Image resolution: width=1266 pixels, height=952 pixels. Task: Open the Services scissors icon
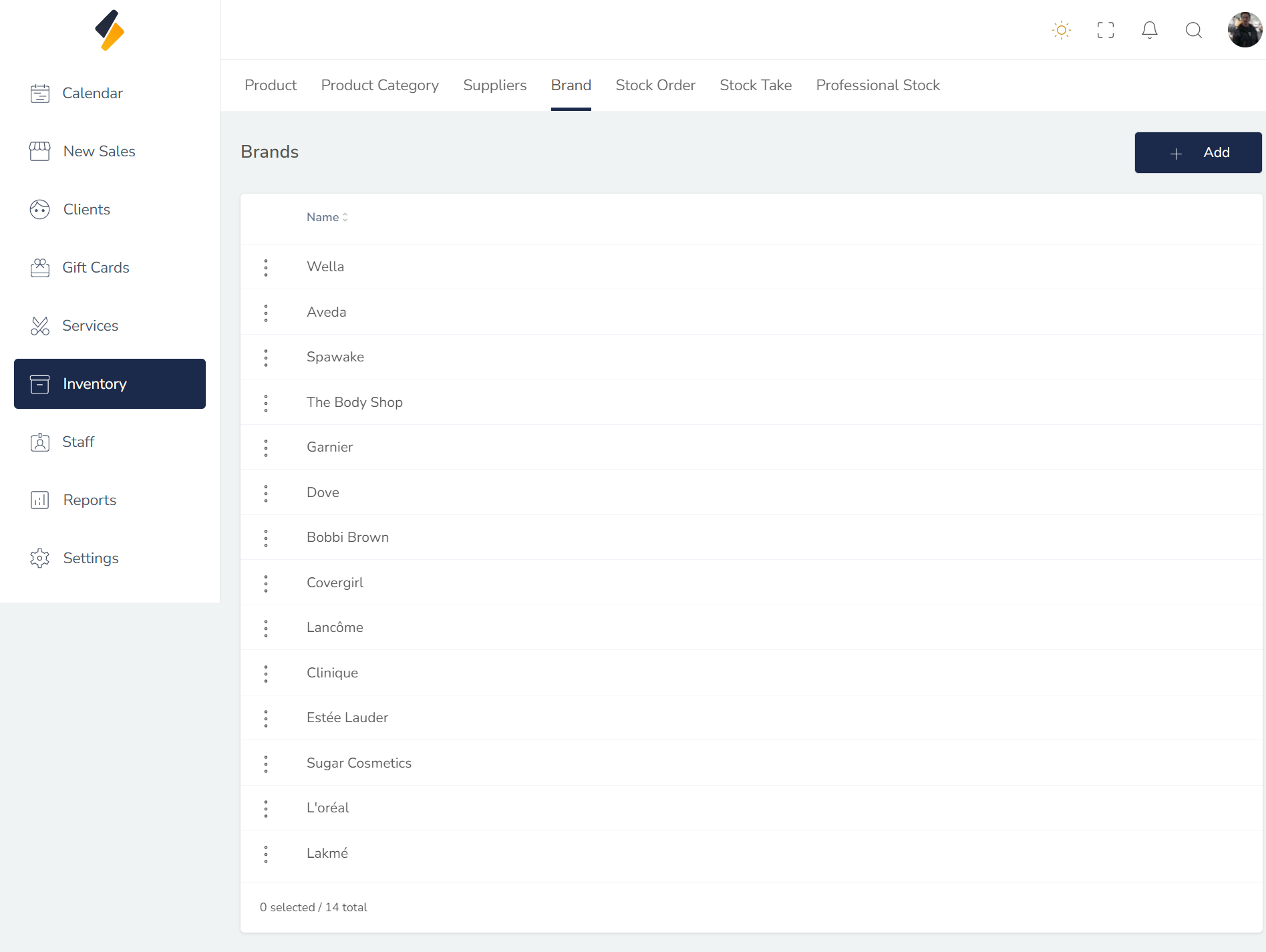click(x=40, y=326)
